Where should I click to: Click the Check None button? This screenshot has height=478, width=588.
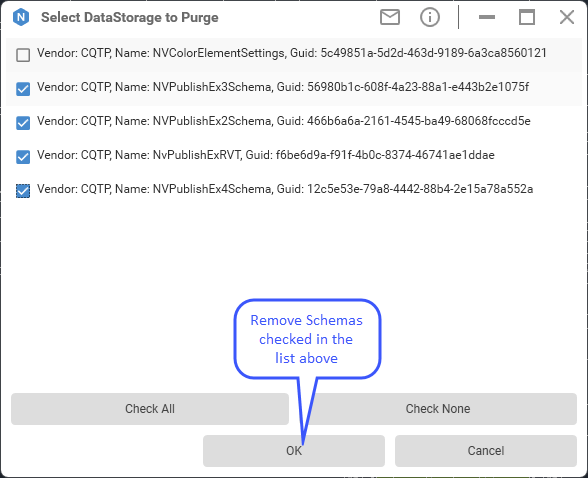click(438, 409)
